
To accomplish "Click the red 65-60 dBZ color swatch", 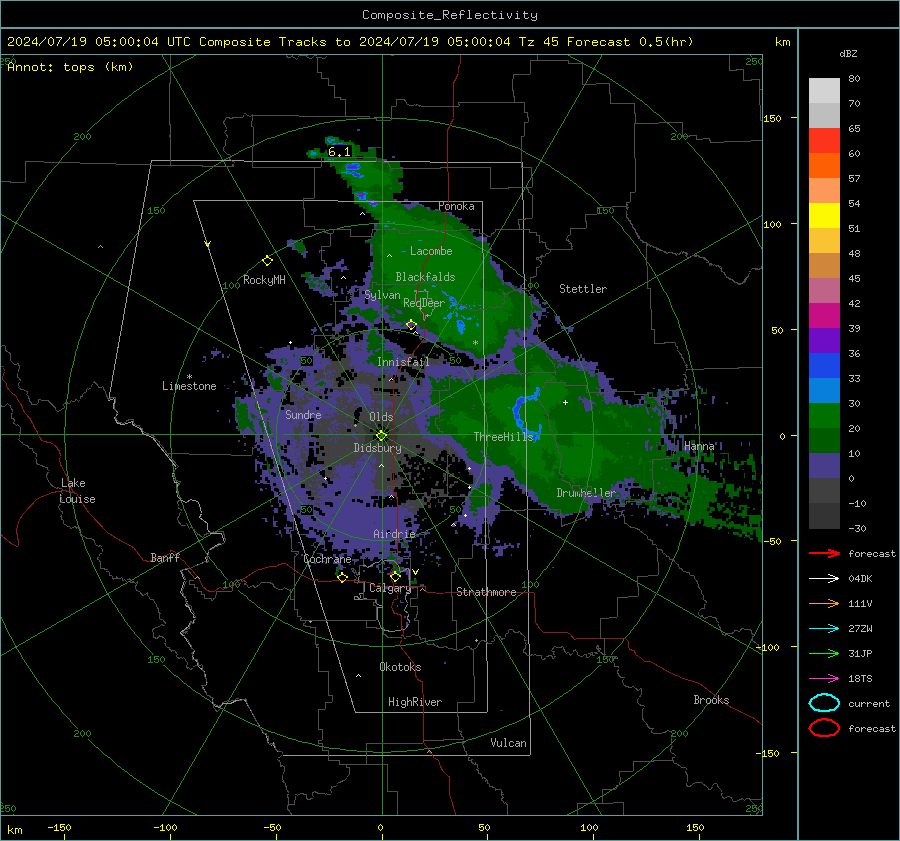I will [824, 141].
